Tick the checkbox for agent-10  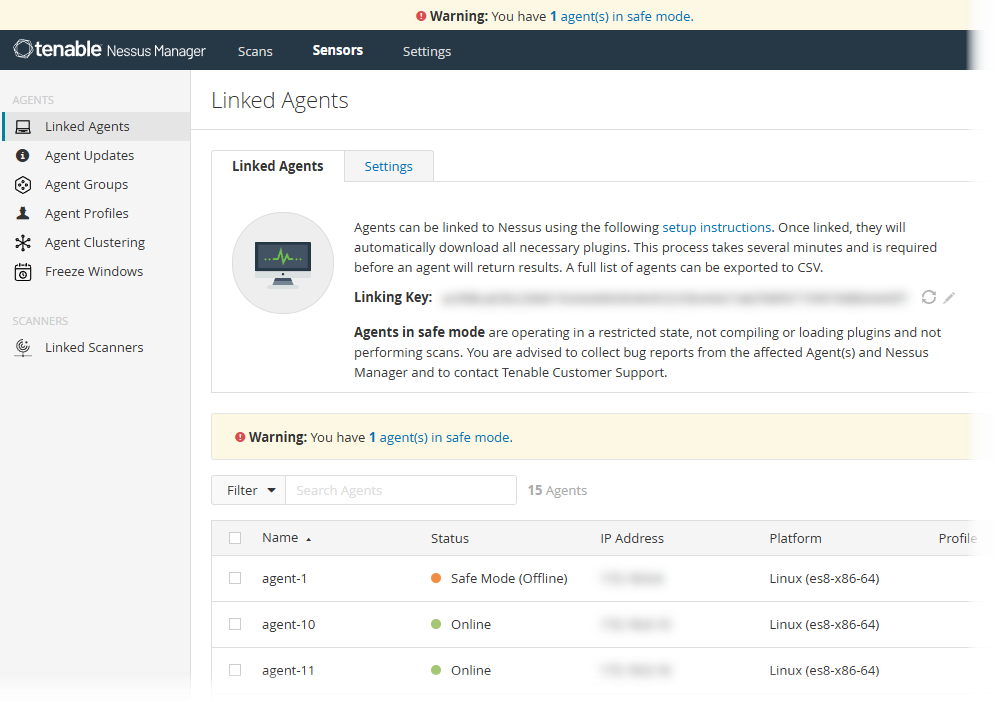pos(235,624)
